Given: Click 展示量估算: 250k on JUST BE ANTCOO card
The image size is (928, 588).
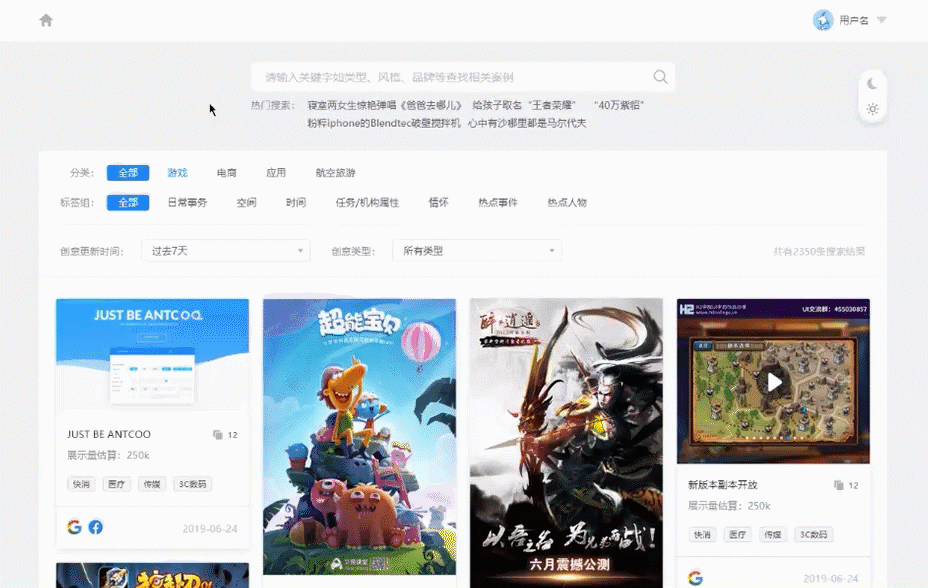Looking at the screenshot, I should pos(108,455).
